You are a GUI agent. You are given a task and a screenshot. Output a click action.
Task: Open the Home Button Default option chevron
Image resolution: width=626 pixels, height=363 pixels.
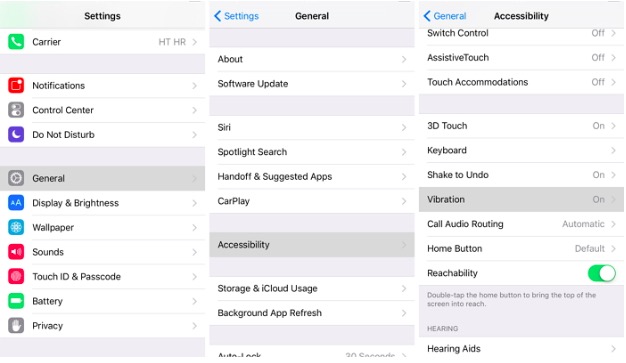(x=613, y=248)
